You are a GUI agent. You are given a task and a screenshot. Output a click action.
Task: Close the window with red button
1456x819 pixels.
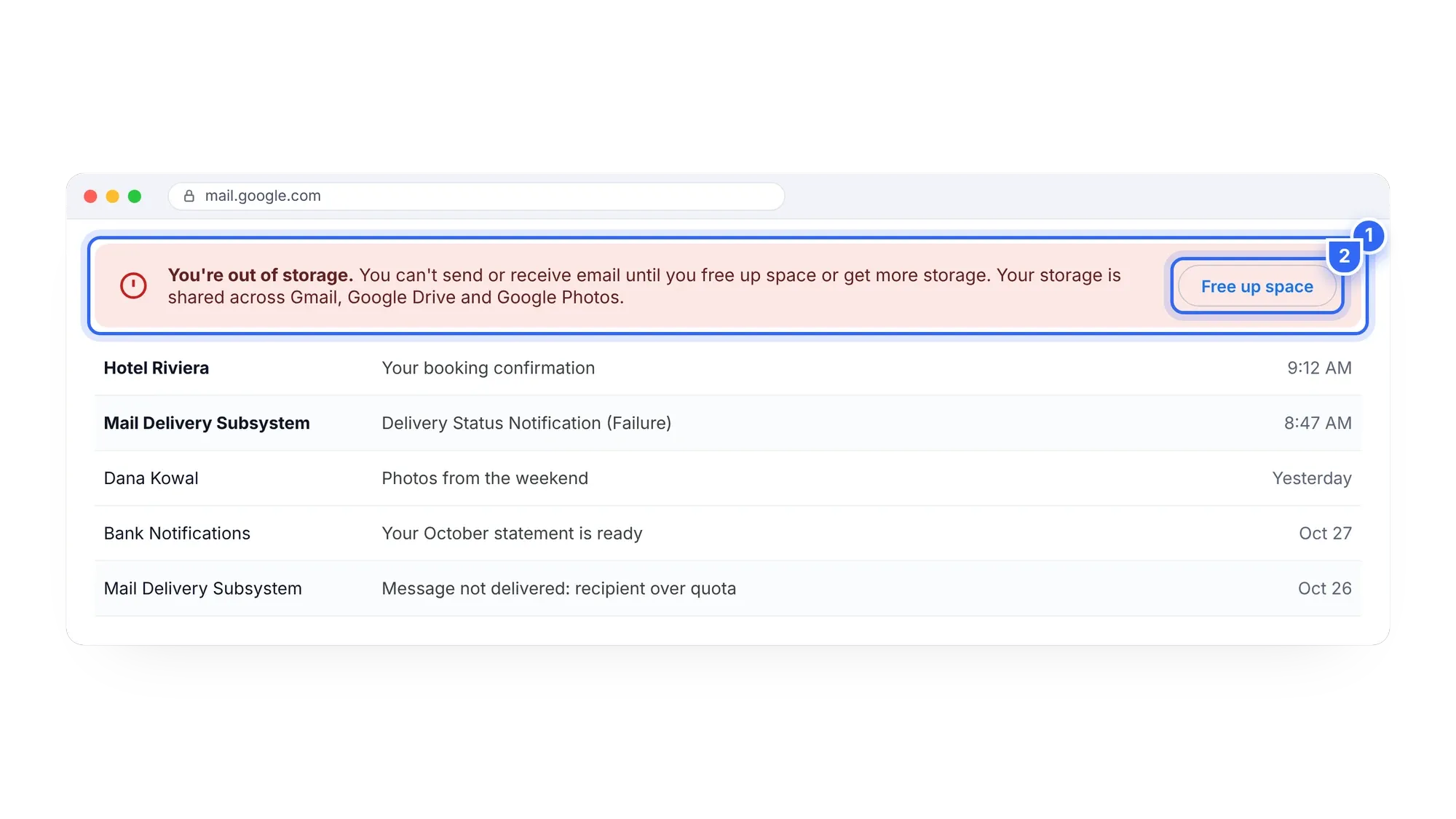[90, 196]
